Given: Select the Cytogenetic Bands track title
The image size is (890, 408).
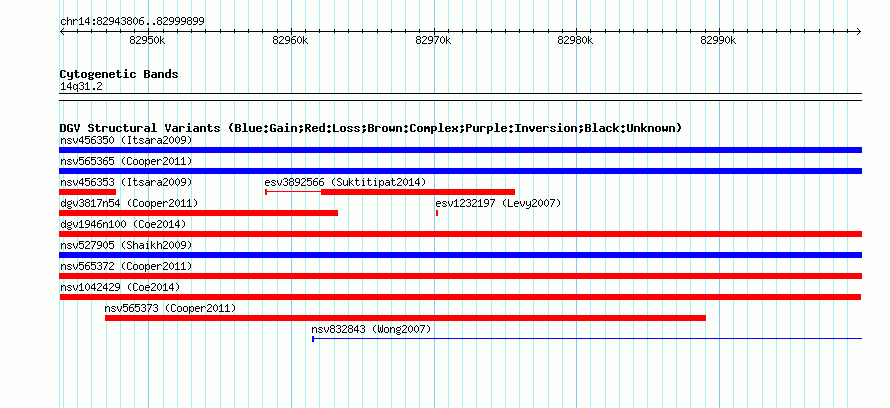Looking at the screenshot, I should (x=119, y=74).
